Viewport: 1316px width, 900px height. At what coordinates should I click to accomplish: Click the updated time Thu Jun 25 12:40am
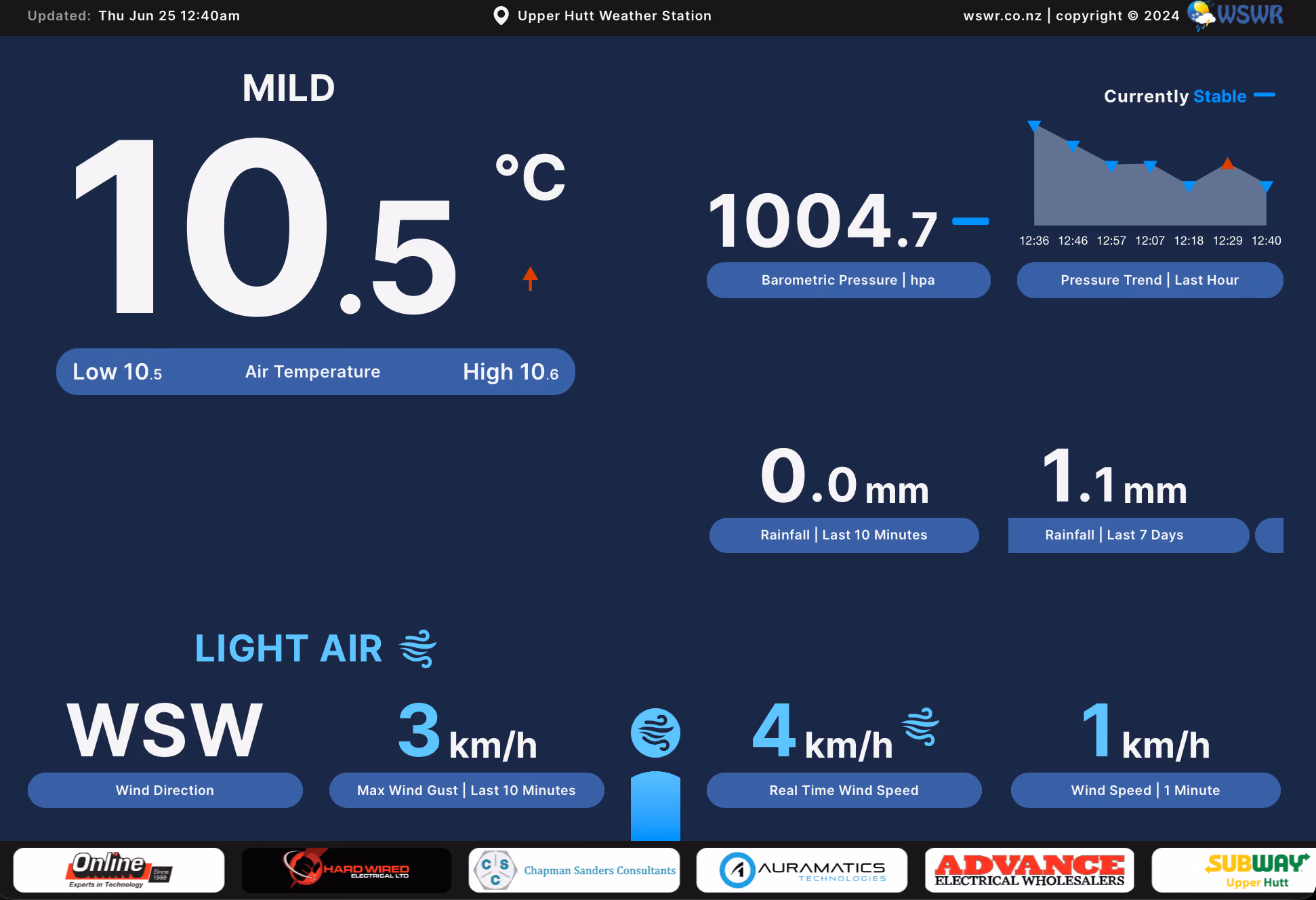point(169,16)
